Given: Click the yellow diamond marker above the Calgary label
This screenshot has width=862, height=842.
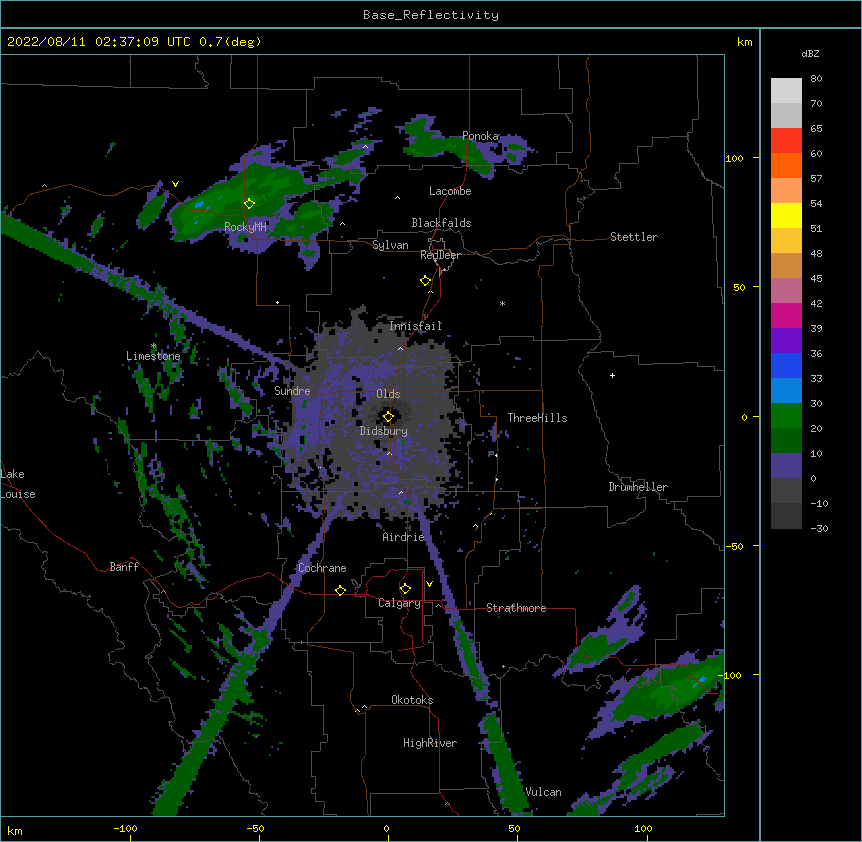Looking at the screenshot, I should coord(405,589).
